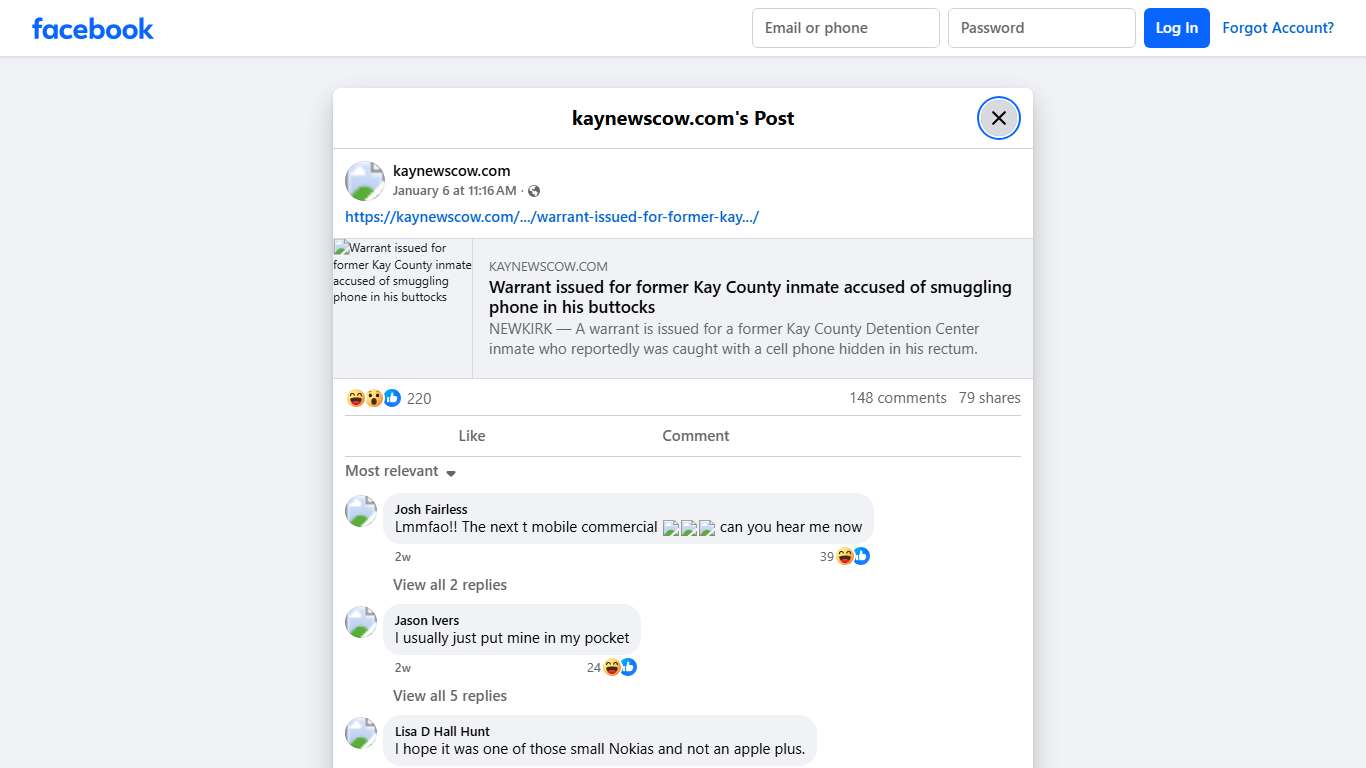1366x768 pixels.
Task: Expand all replies under Josh Fairless's comment
Action: (450, 584)
